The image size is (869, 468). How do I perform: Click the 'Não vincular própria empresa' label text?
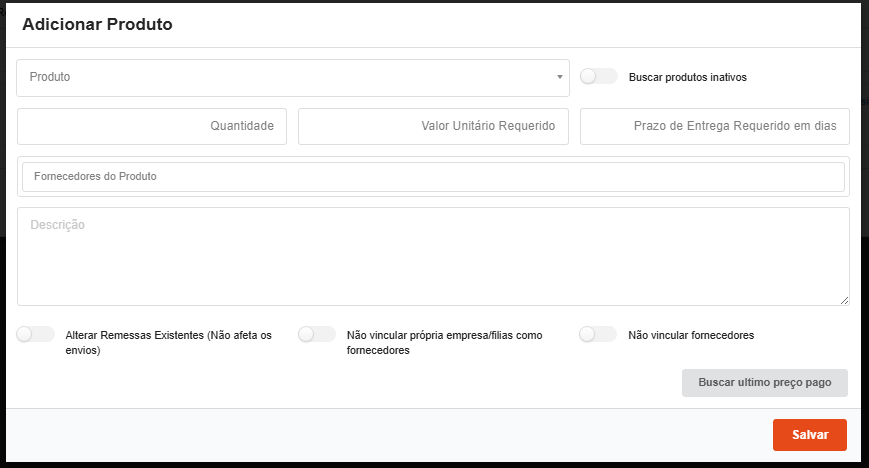coord(444,336)
